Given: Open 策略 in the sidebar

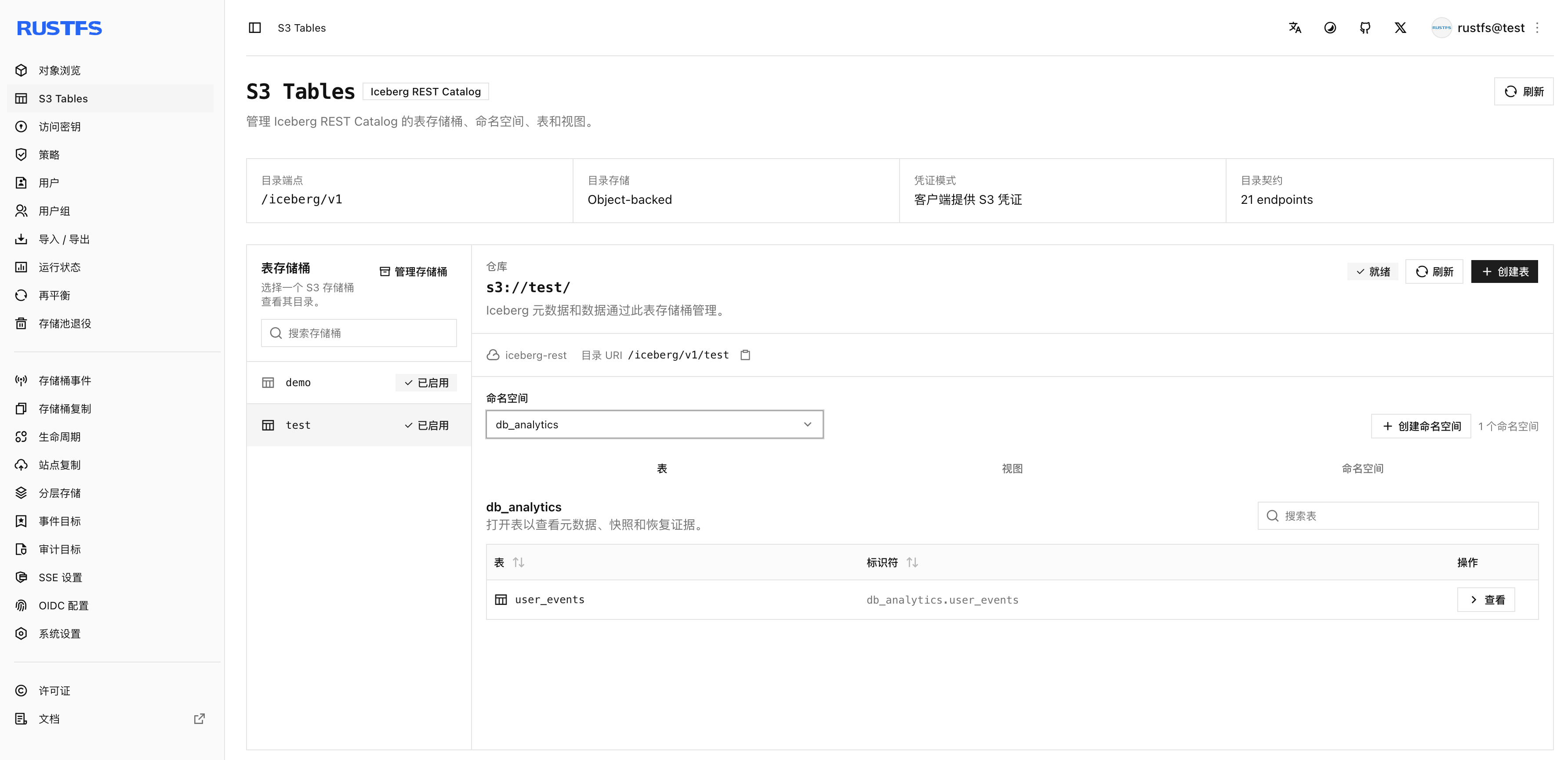Looking at the screenshot, I should point(110,155).
